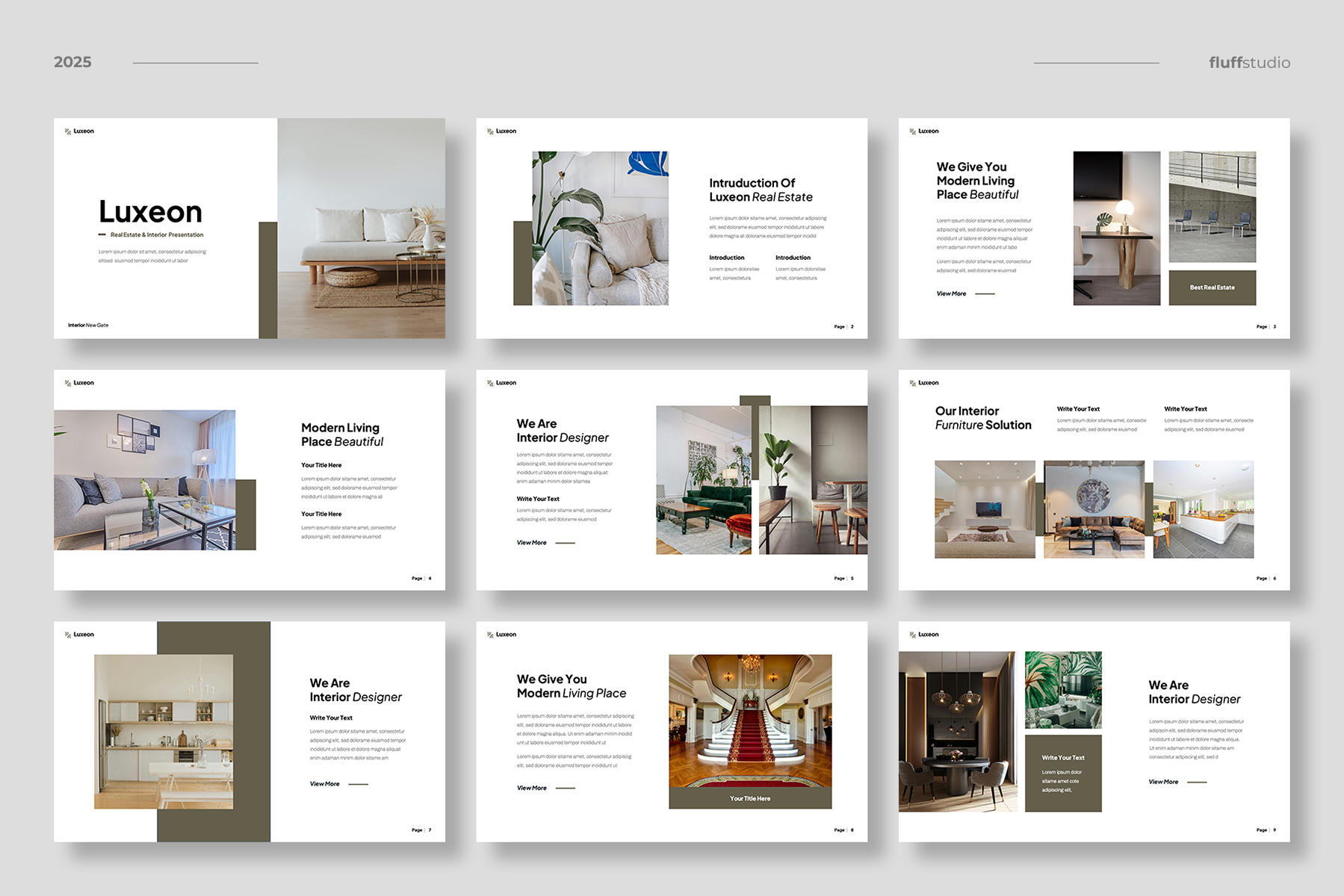Click the Your Title Here caption bar
The width and height of the screenshot is (1344, 896).
click(x=750, y=799)
